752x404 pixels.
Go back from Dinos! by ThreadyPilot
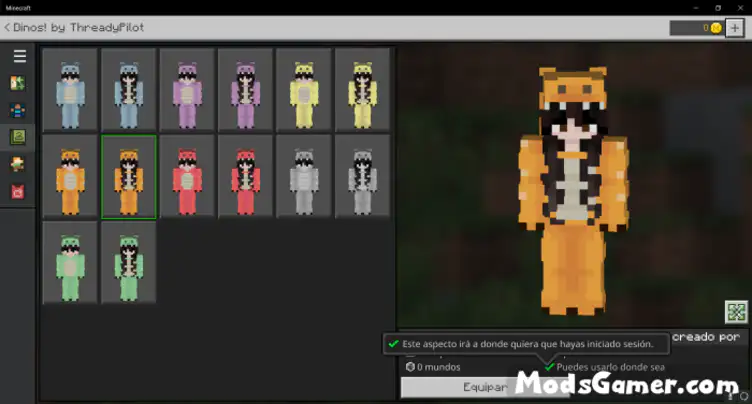pos(7,27)
